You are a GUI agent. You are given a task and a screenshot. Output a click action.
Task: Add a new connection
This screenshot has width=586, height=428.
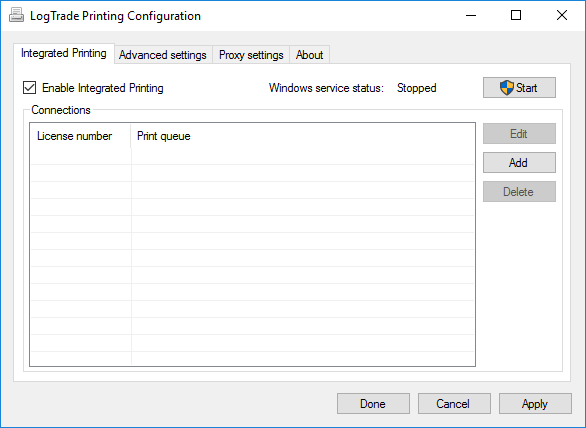519,163
